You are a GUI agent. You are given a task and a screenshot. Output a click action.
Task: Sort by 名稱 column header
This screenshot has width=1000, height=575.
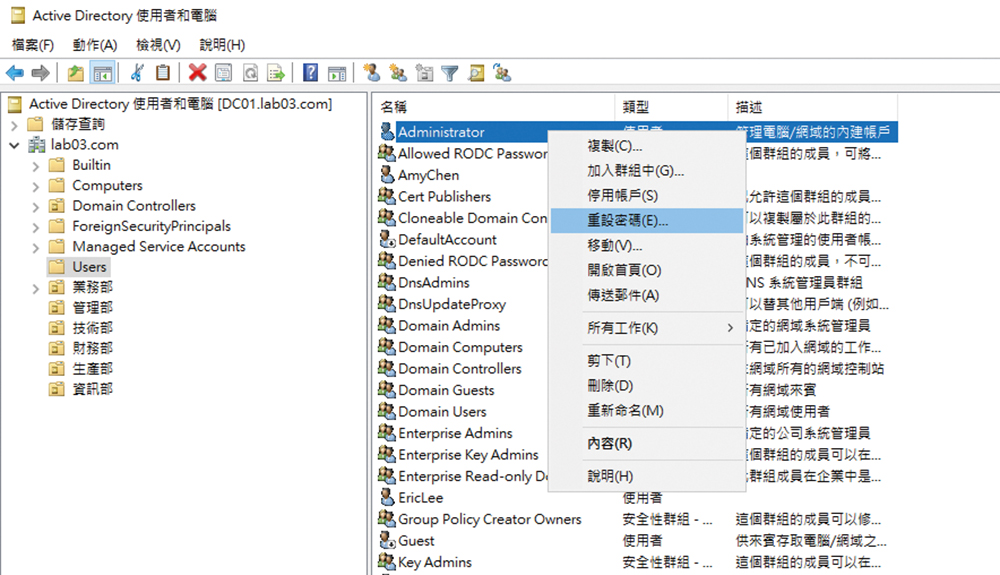pyautogui.click(x=494, y=106)
